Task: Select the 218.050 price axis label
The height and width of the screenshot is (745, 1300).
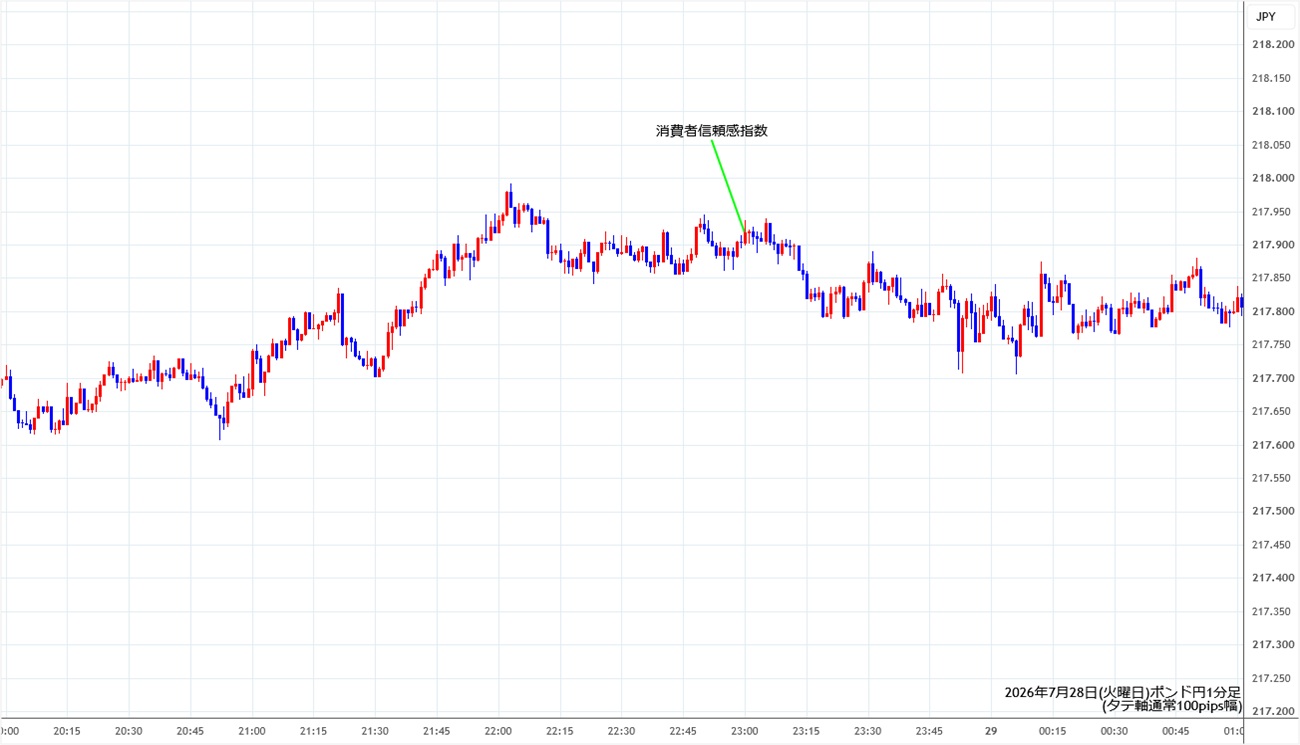Action: [x=1270, y=145]
